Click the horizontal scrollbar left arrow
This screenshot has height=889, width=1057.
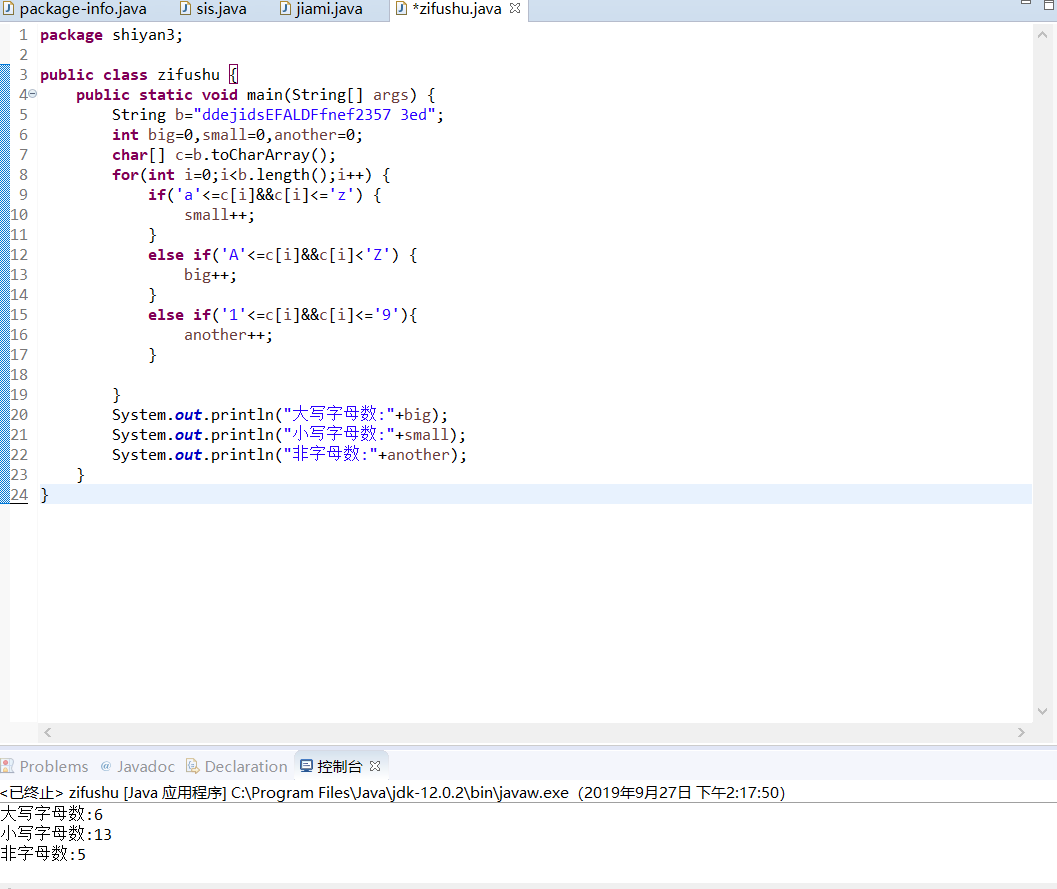pos(47,732)
